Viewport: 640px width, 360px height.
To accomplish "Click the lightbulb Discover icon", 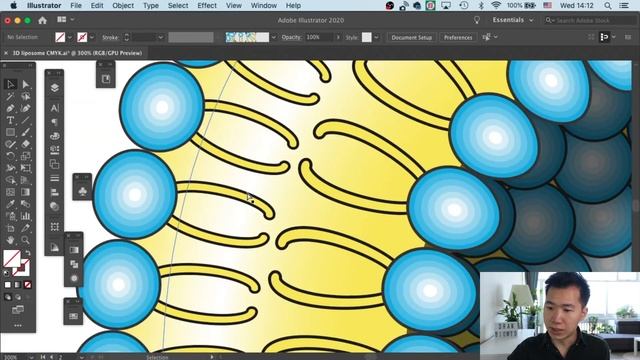I will pos(476,20).
